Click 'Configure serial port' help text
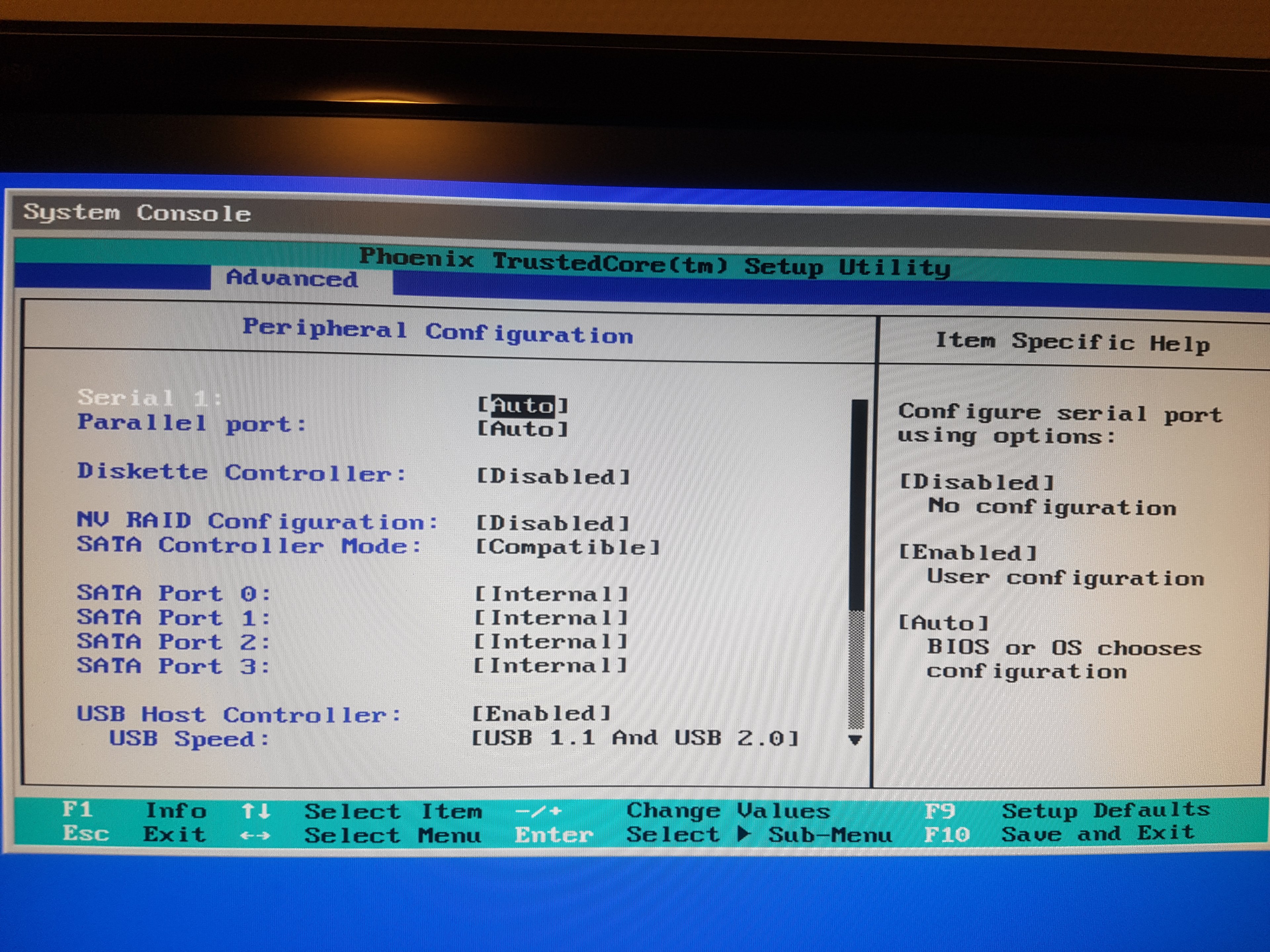 1060,414
